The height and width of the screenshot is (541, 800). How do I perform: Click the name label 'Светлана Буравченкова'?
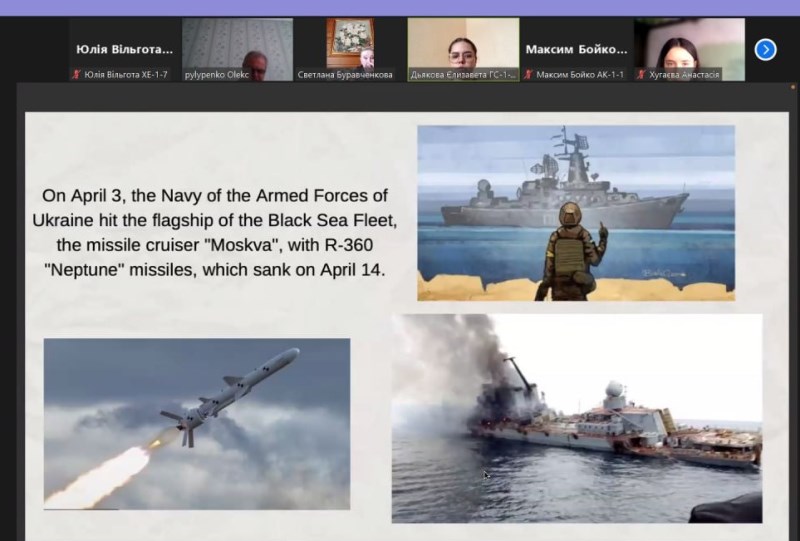point(345,75)
